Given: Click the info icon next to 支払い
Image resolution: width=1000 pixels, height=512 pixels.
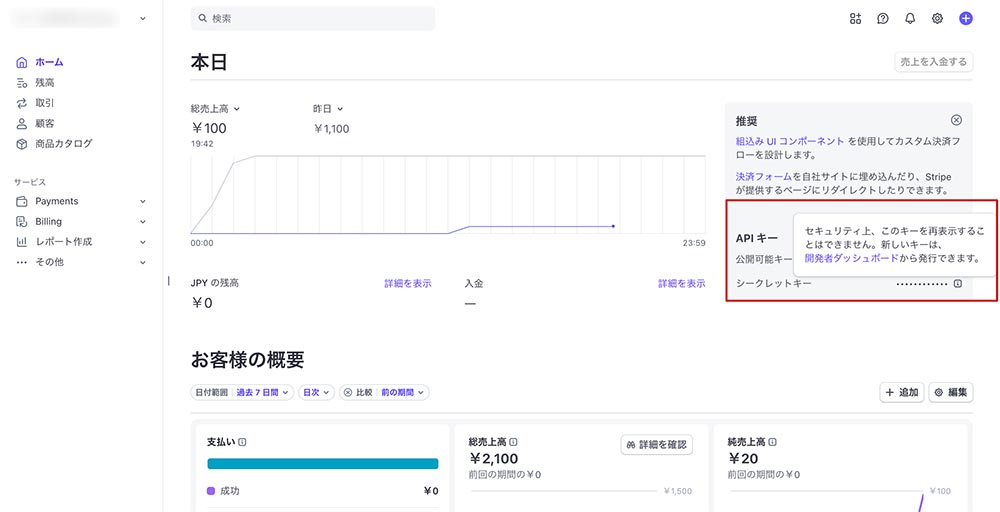Looking at the screenshot, I should [243, 442].
